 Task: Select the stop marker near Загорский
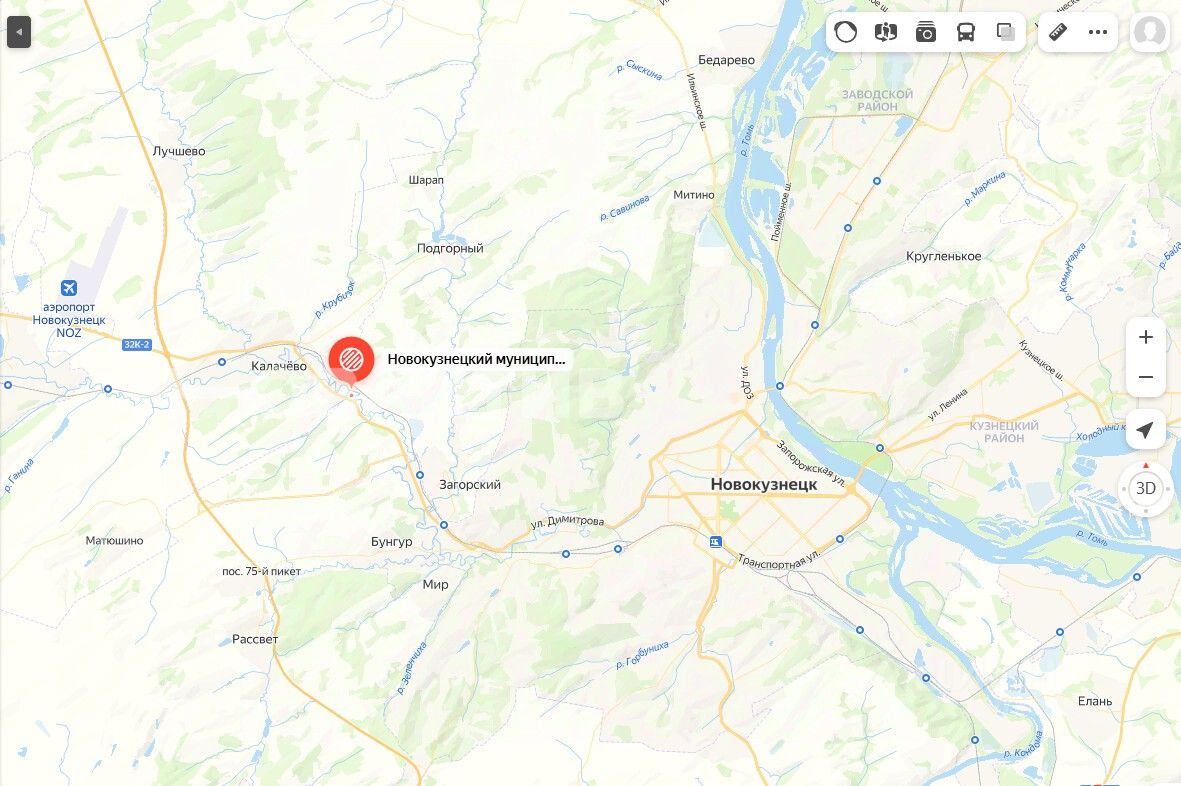[420, 475]
